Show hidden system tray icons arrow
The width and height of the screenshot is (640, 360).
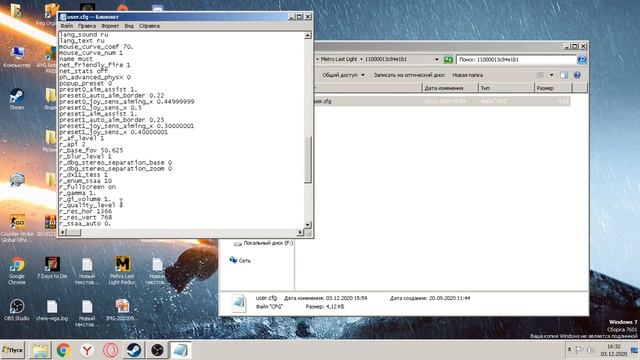click(569, 350)
